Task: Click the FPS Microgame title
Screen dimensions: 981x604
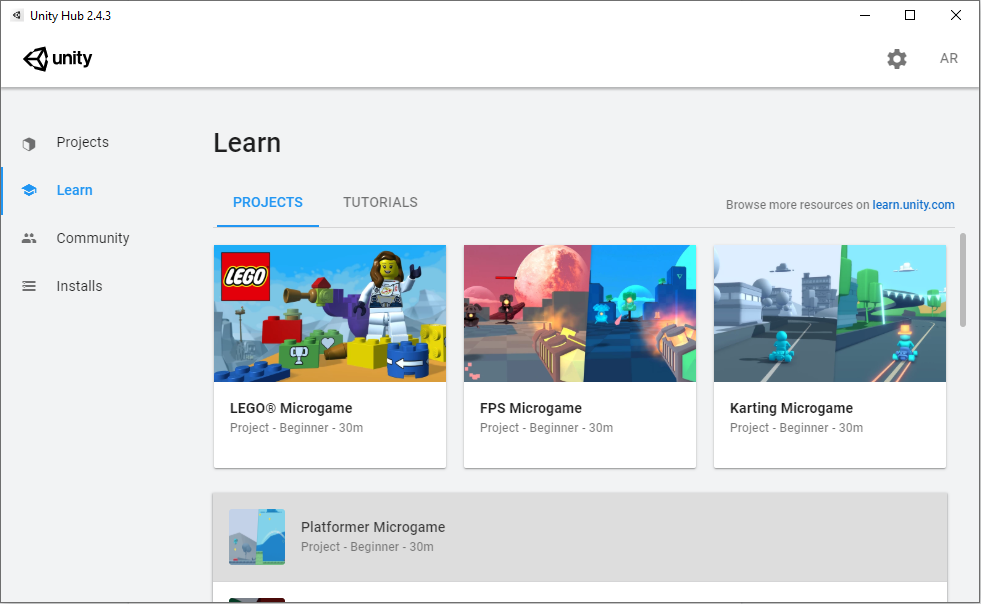Action: coord(531,408)
